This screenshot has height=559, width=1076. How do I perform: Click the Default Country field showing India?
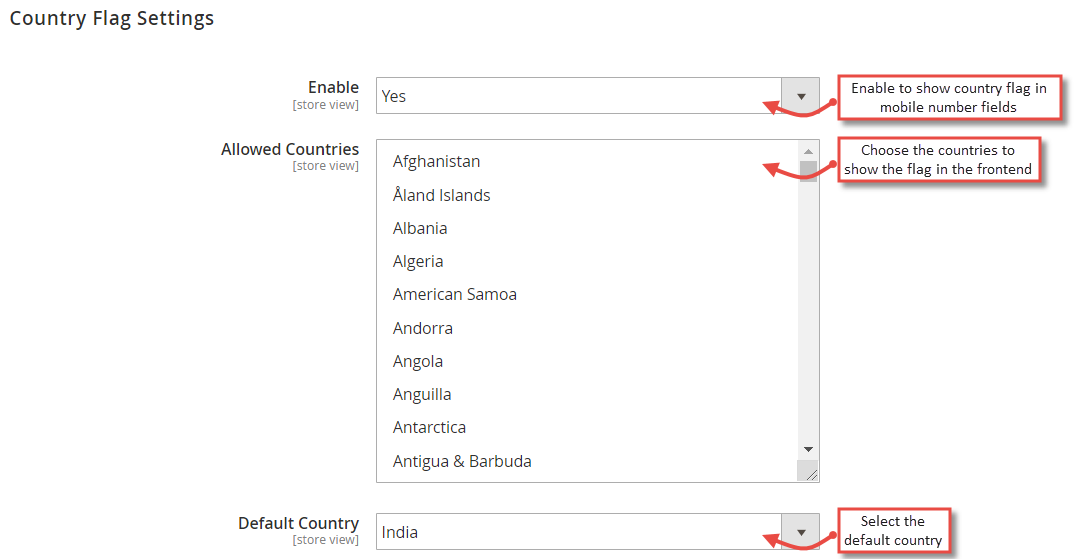click(598, 532)
